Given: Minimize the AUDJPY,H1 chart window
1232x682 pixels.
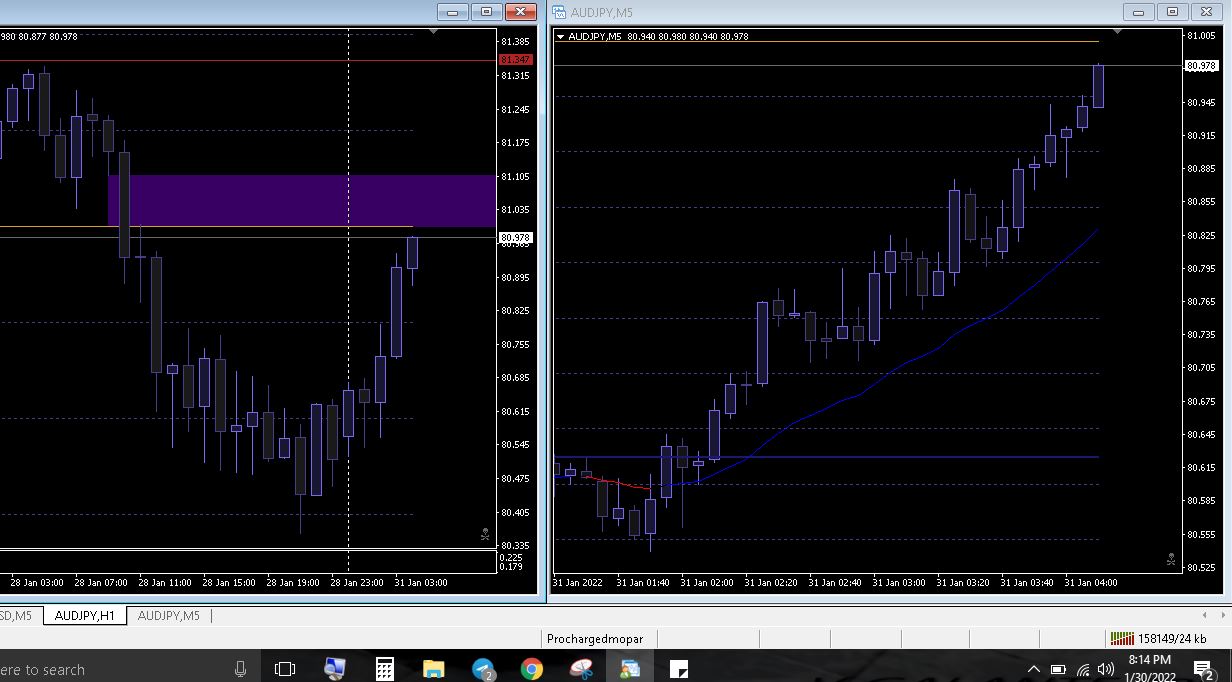Looking at the screenshot, I should click(454, 12).
